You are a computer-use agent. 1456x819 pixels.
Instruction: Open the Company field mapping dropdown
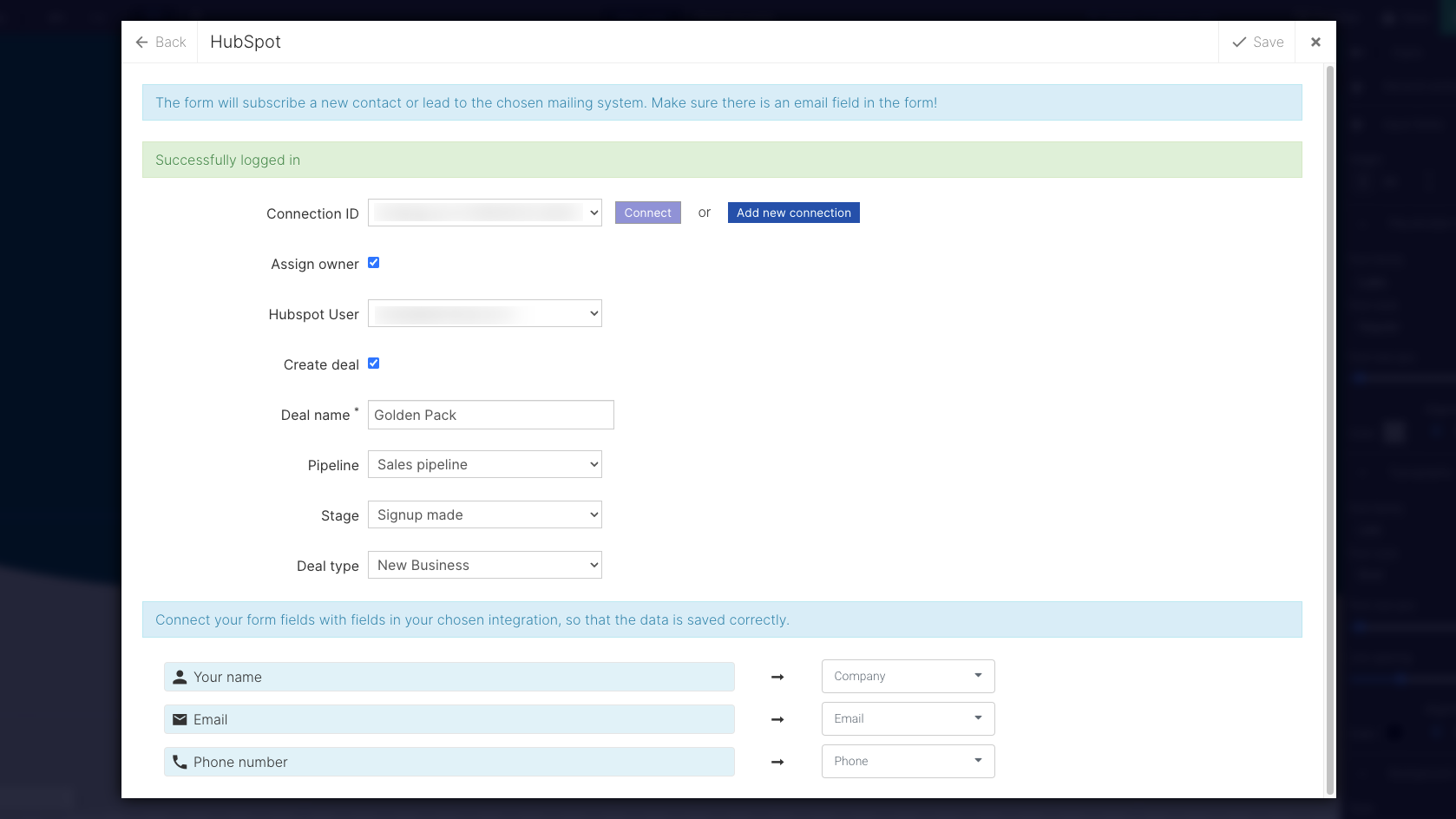[908, 677]
